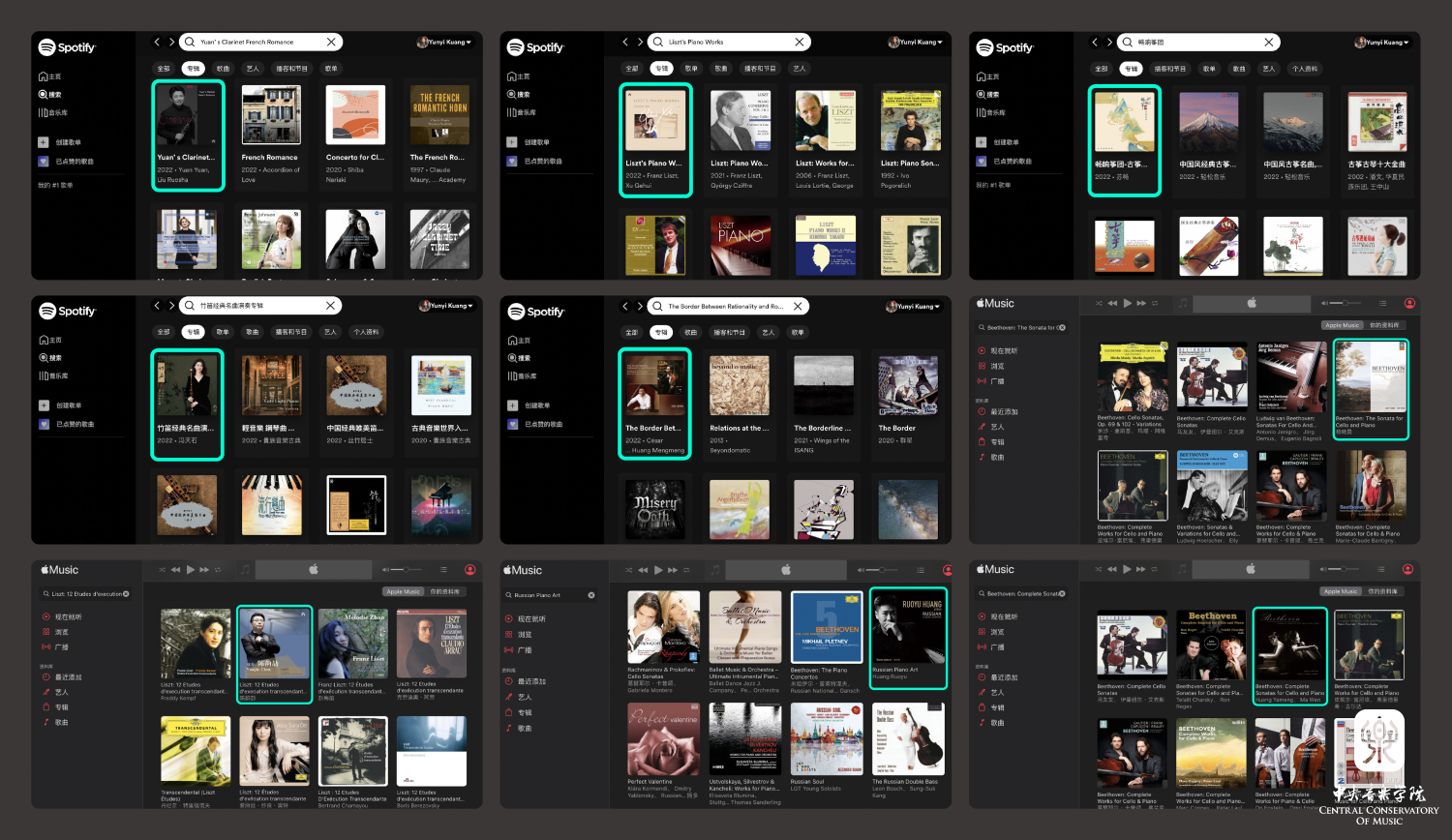The width and height of the screenshot is (1452, 840).
Task: Switch to 你的资料库 in Liszt 12 Etudes window
Action: [444, 591]
